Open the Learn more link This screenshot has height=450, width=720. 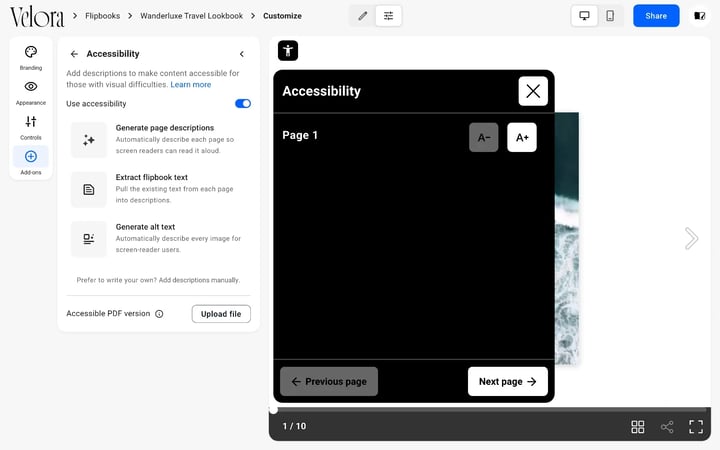[191, 84]
